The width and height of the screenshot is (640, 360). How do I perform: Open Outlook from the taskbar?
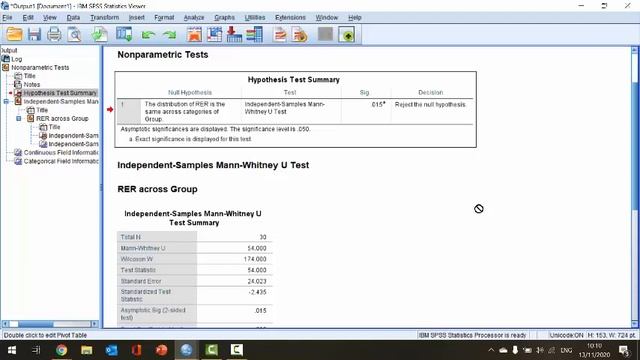coord(111,350)
